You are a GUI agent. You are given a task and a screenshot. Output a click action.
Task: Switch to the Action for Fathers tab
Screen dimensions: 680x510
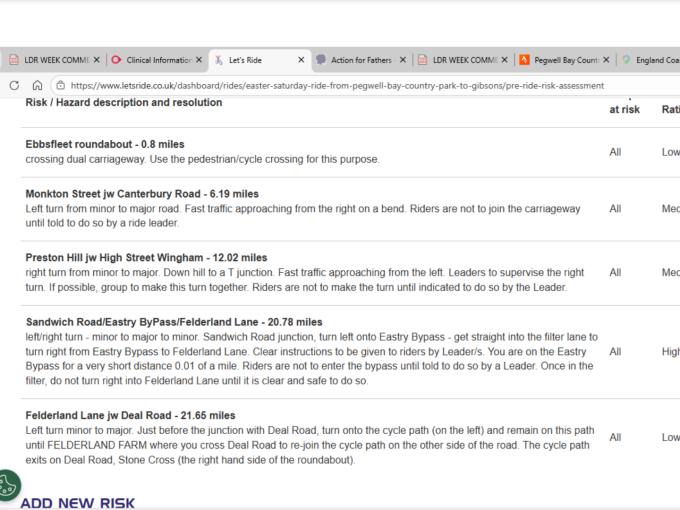360,60
